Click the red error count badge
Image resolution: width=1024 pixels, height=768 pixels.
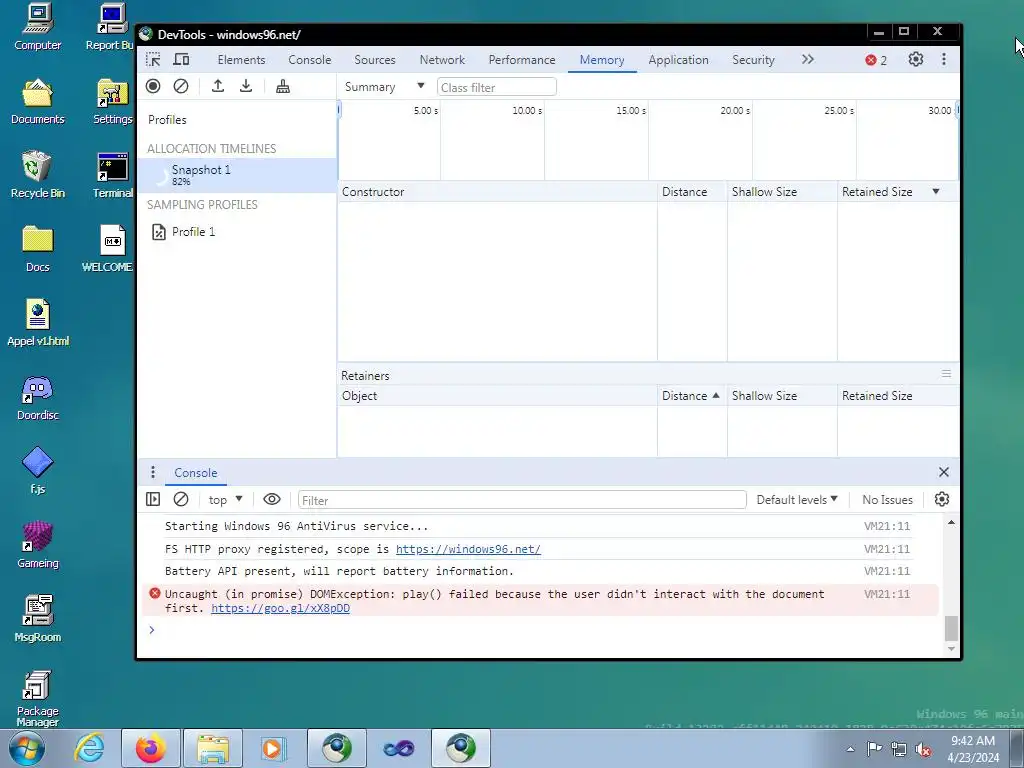coord(876,60)
